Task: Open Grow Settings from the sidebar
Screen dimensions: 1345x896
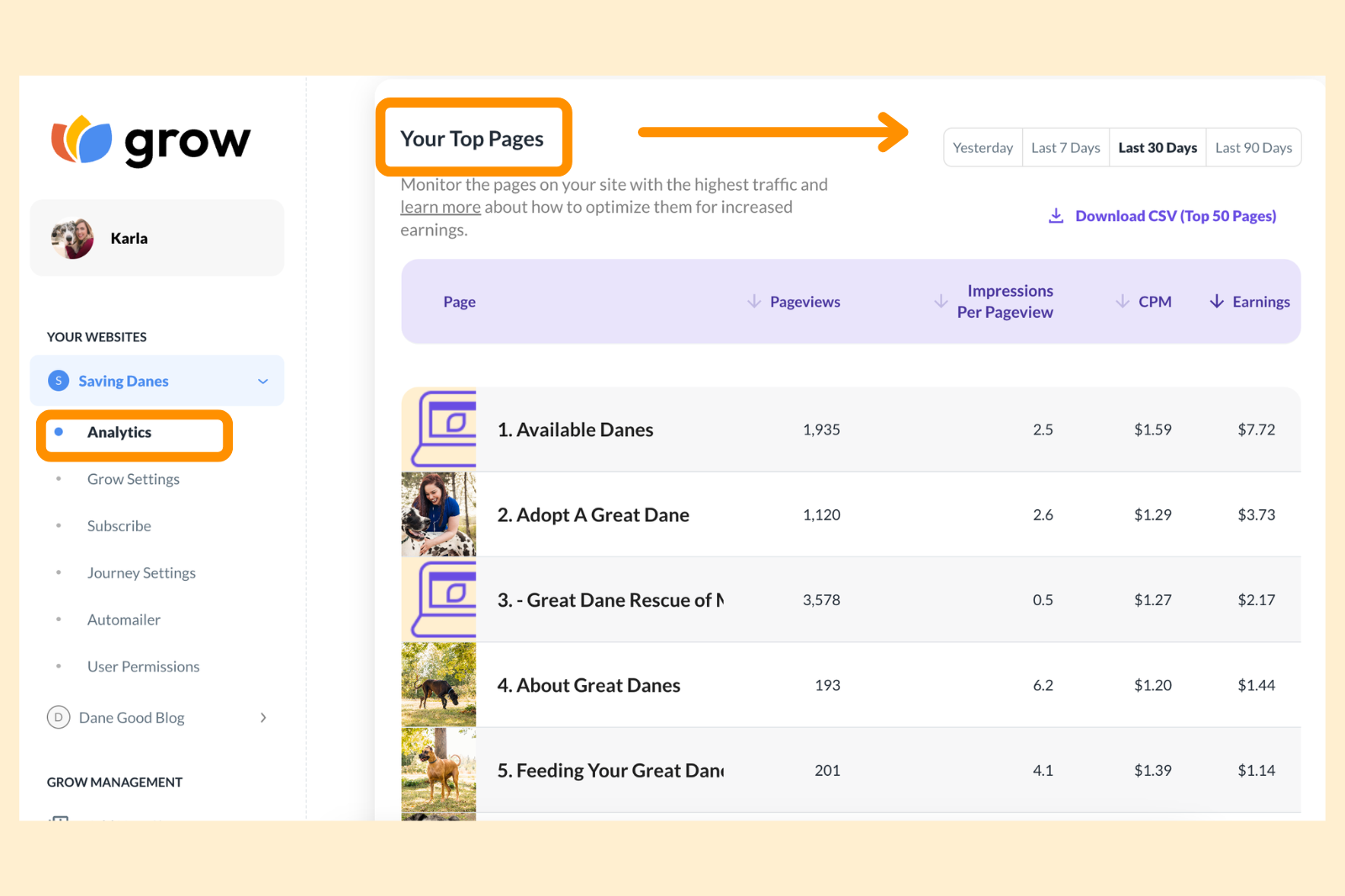Action: [x=133, y=479]
